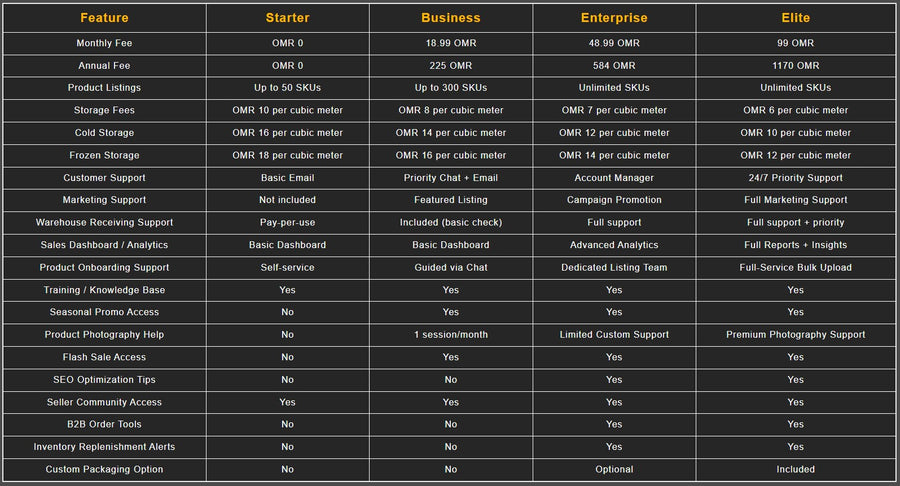Click the Feature column header
Image resolution: width=900 pixels, height=486 pixels.
pos(104,18)
